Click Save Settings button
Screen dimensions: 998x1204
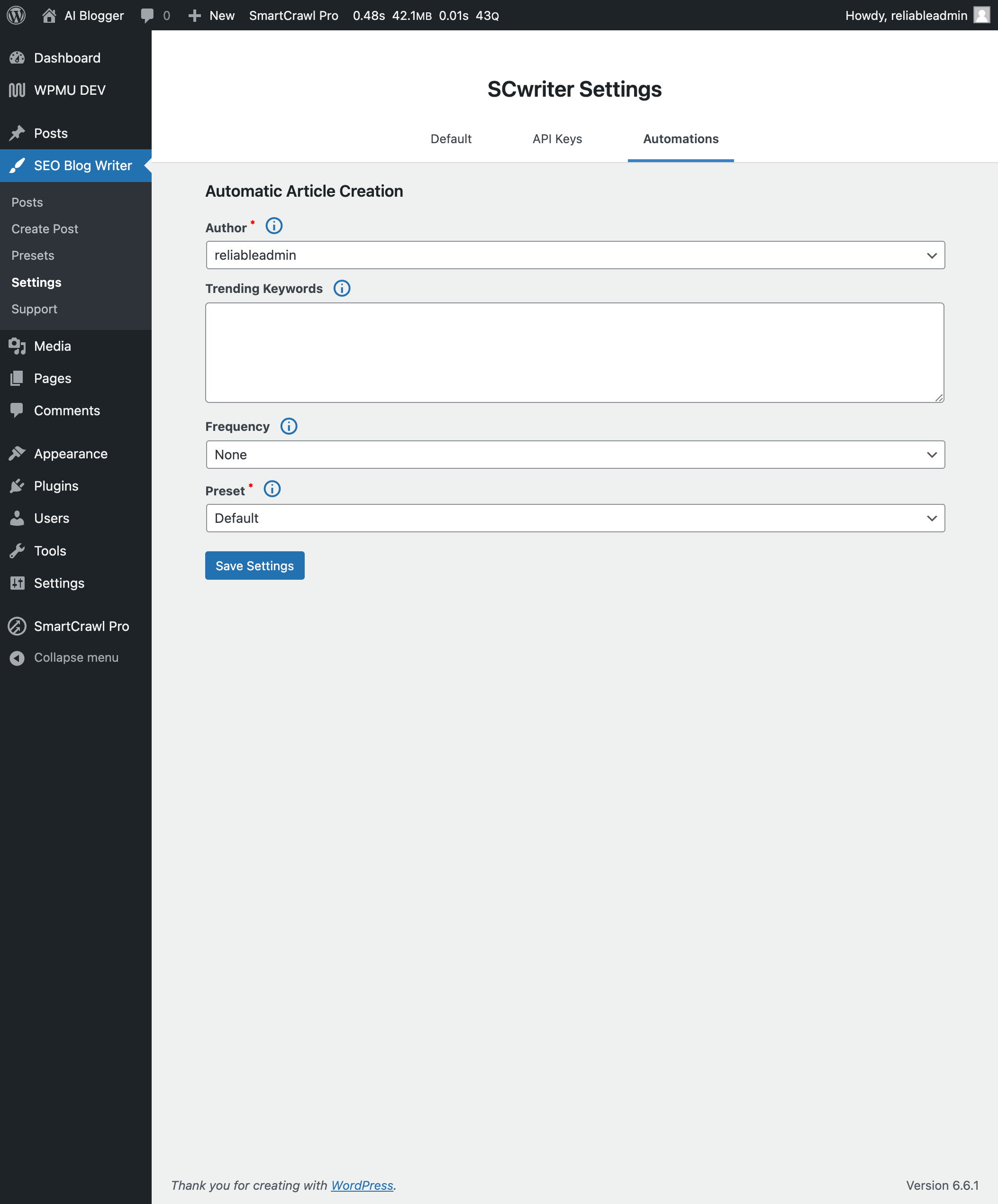pos(254,566)
